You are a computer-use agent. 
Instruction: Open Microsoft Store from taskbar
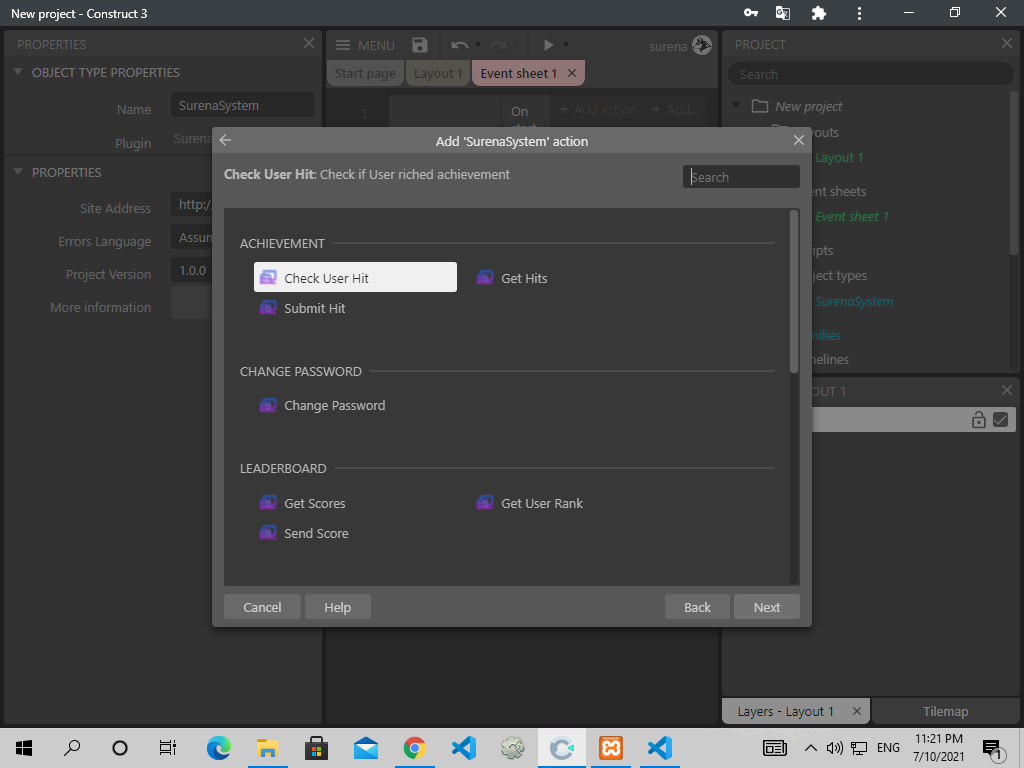click(317, 748)
